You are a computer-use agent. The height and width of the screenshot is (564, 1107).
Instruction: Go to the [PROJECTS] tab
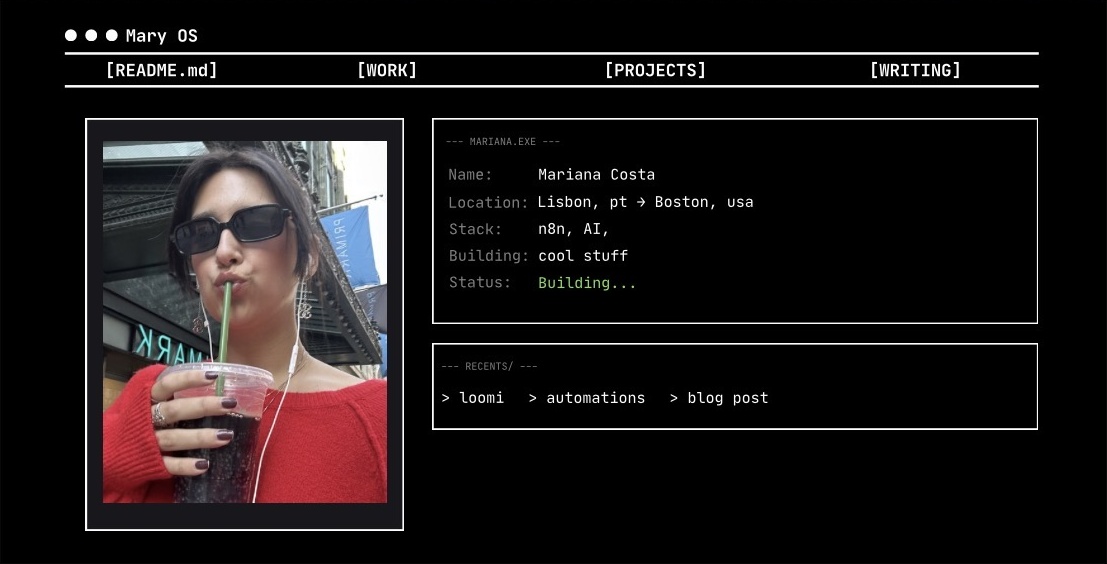click(x=655, y=70)
